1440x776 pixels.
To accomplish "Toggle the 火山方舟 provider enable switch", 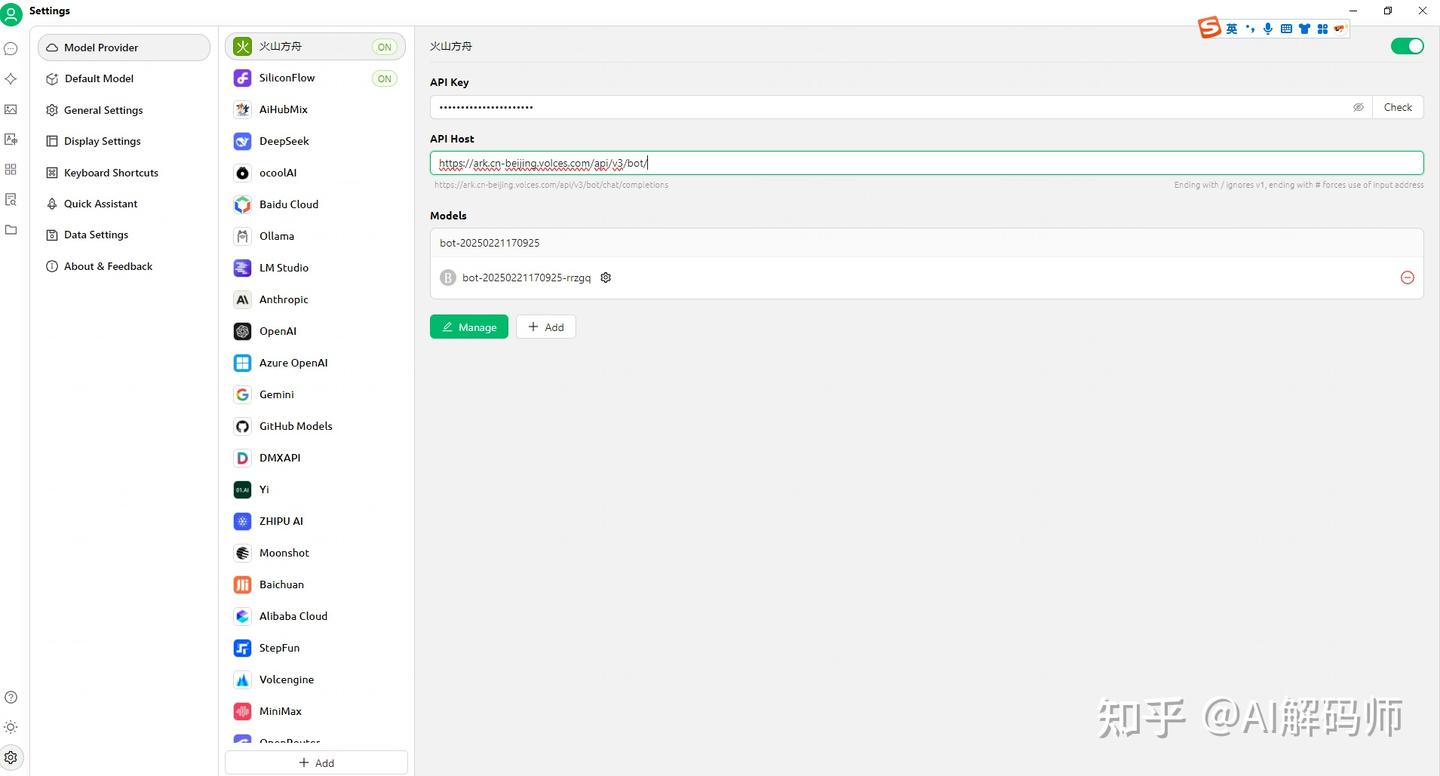I will click(1407, 46).
